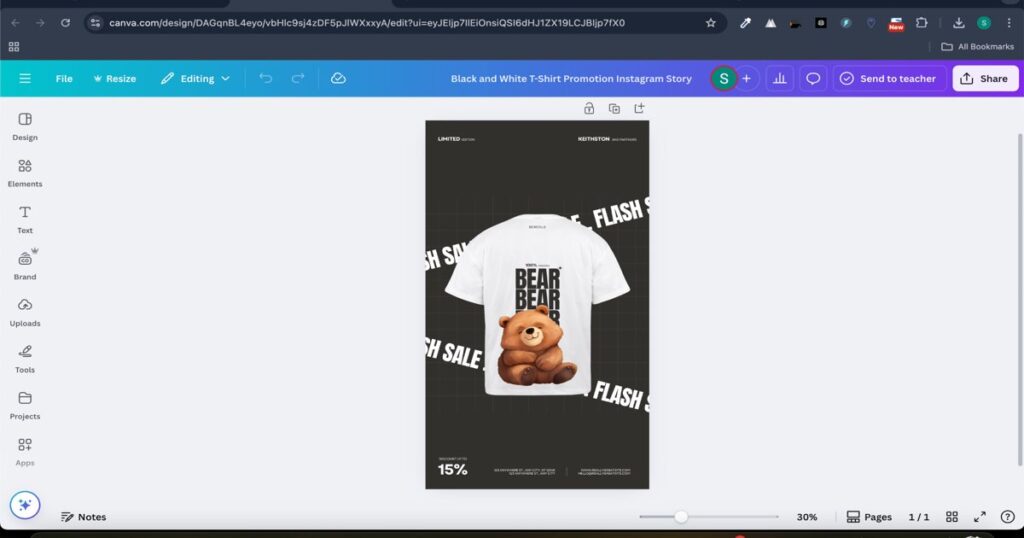
Task: Bookmark this page with the star icon
Action: 711,23
